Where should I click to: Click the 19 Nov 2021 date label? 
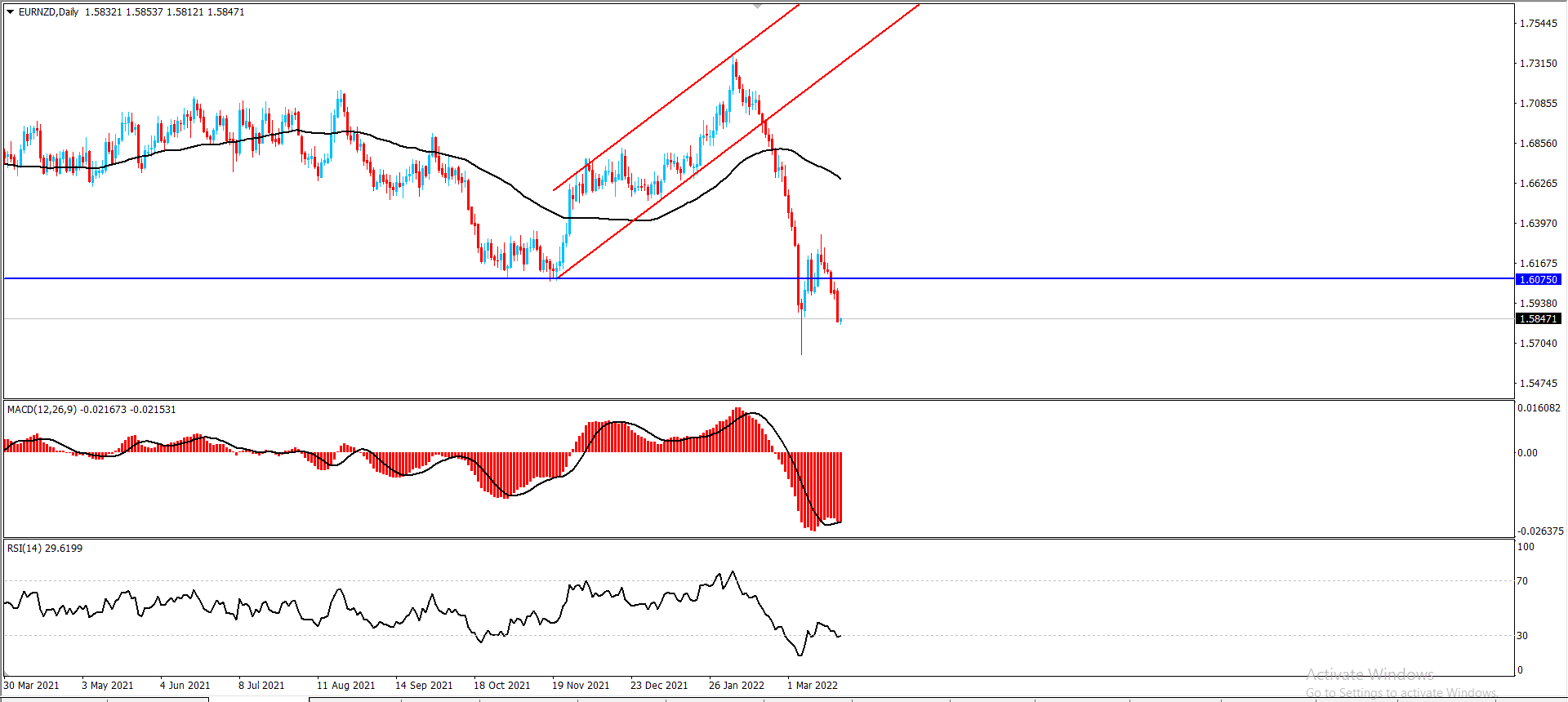click(581, 686)
